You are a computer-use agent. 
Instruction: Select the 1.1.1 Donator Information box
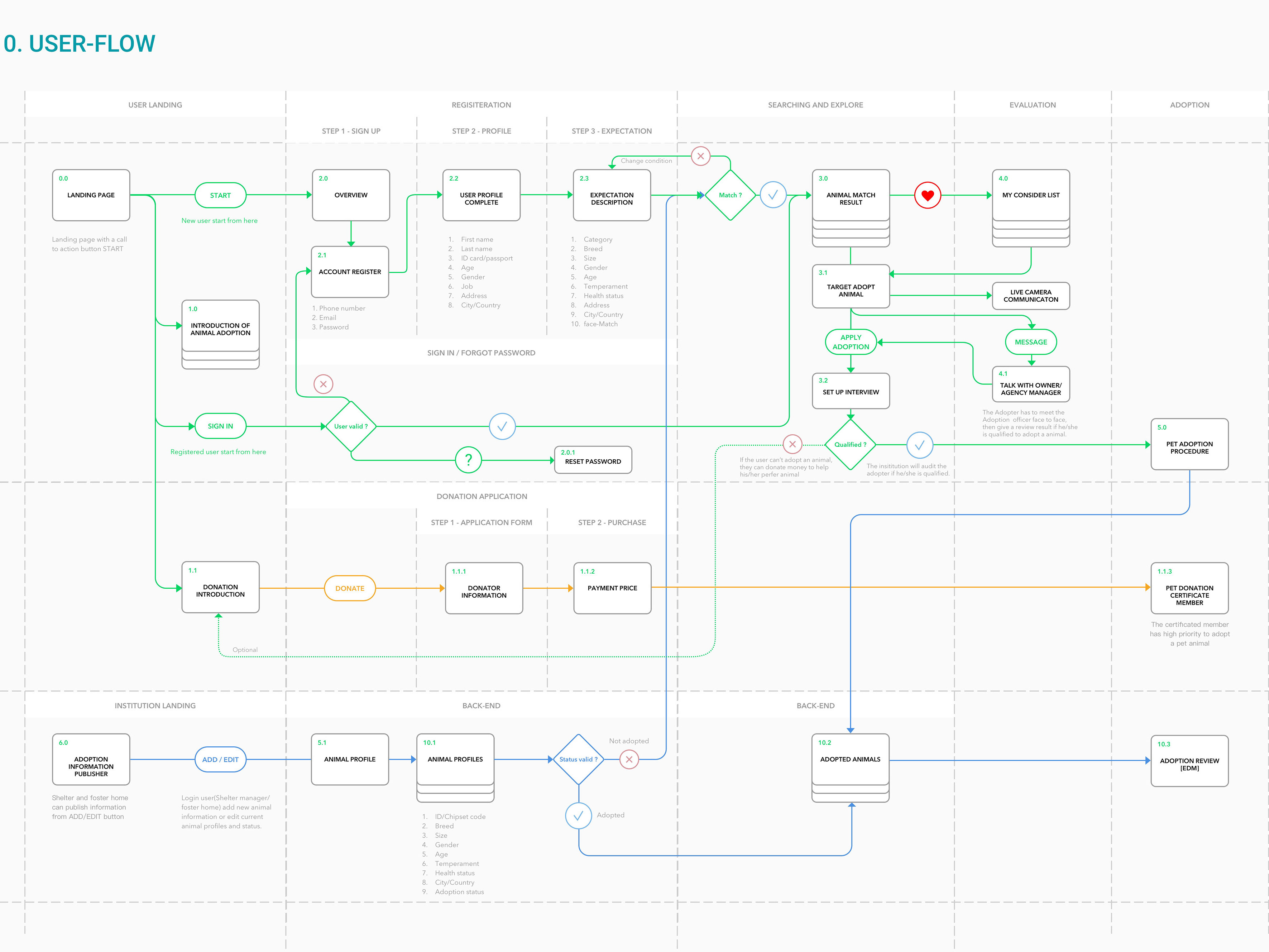pyautogui.click(x=484, y=588)
